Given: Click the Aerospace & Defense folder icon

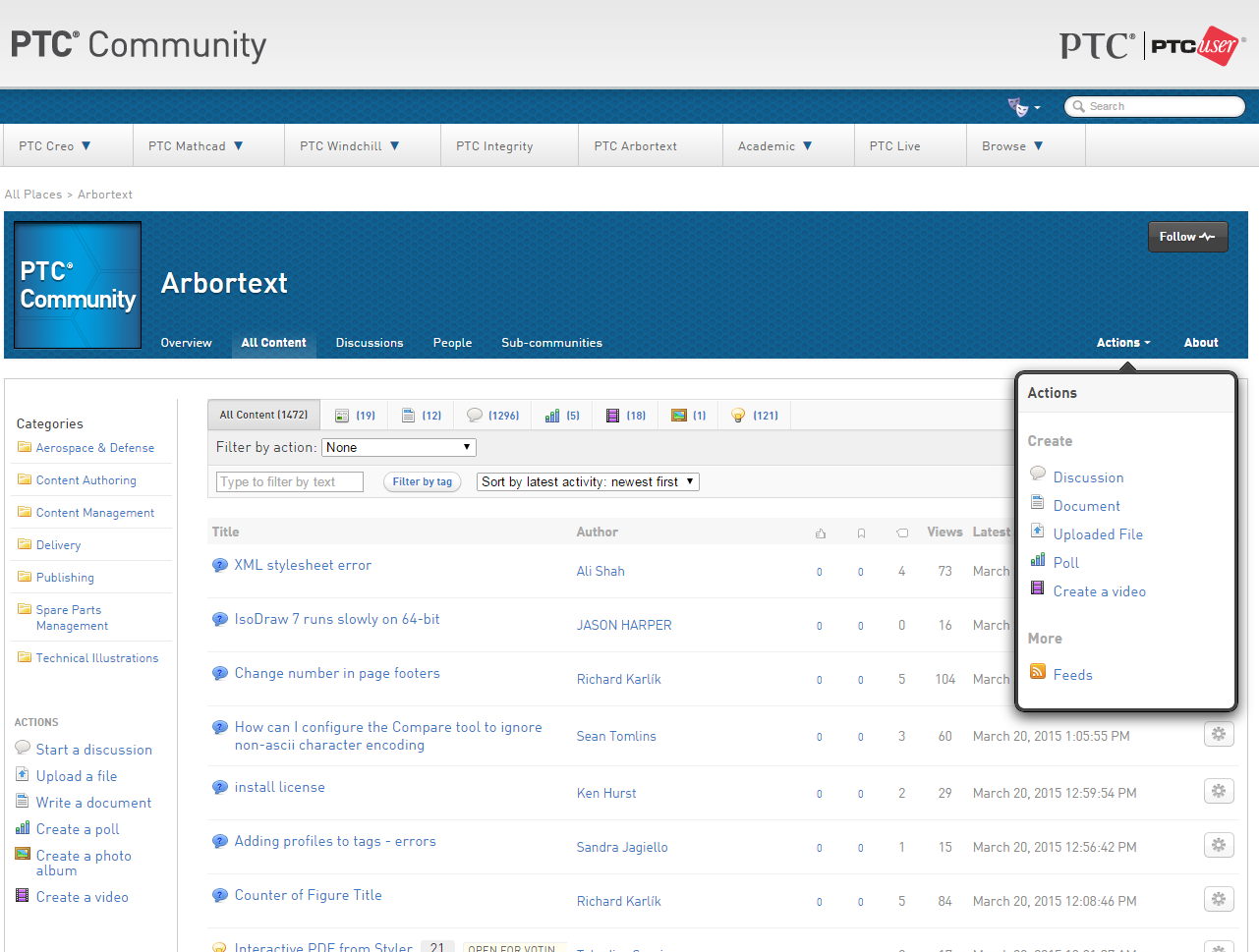Looking at the screenshot, I should pyautogui.click(x=25, y=447).
